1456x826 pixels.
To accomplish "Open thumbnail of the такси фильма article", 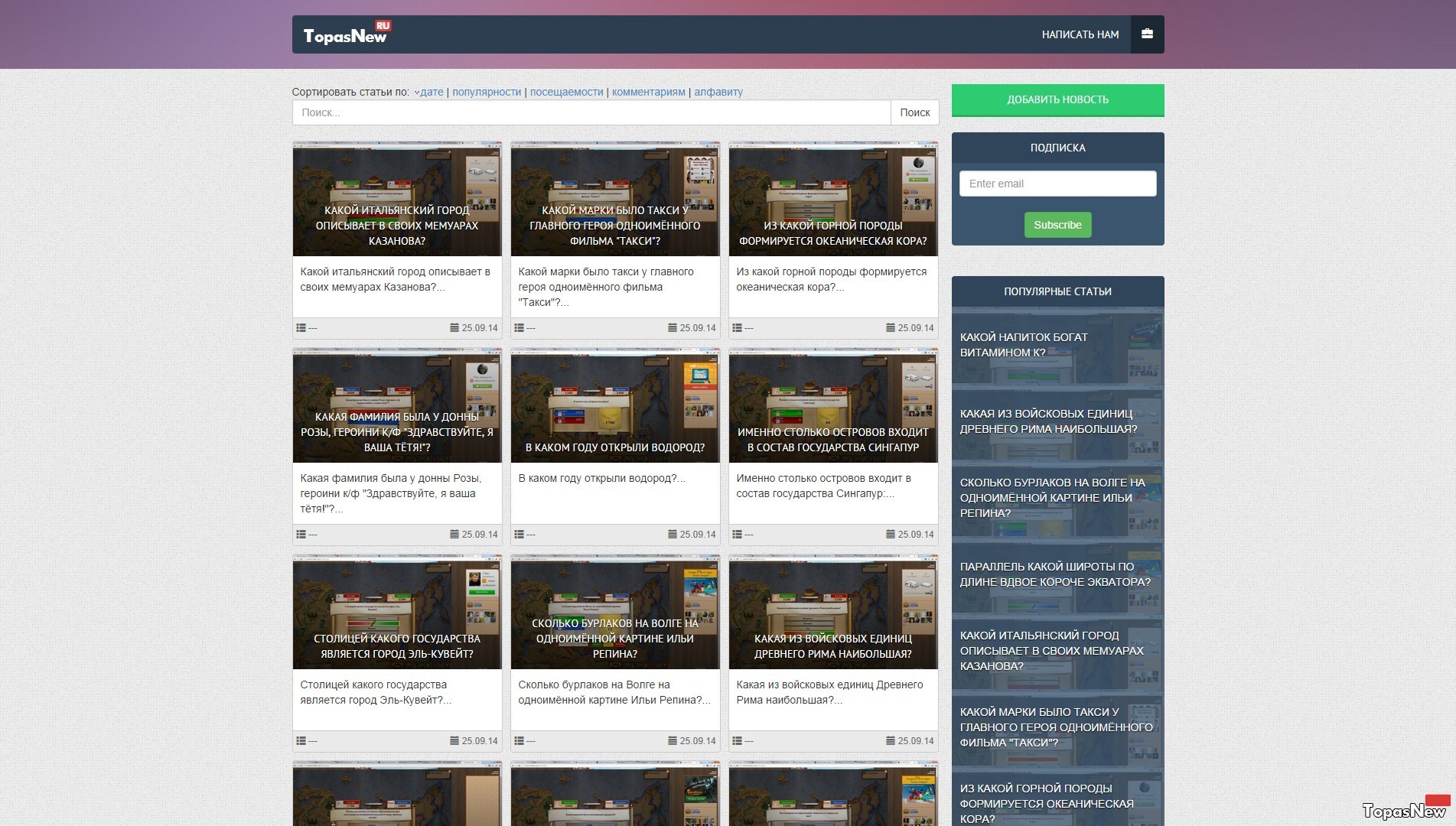I will click(615, 199).
